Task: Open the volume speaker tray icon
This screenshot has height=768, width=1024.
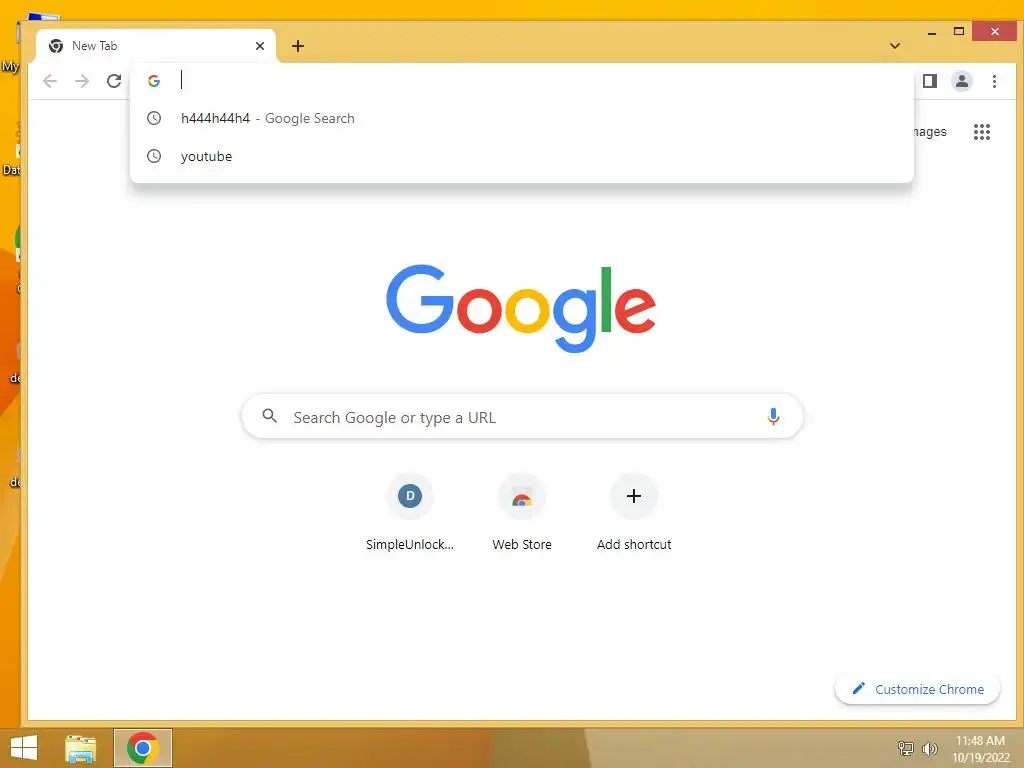Action: [x=929, y=748]
